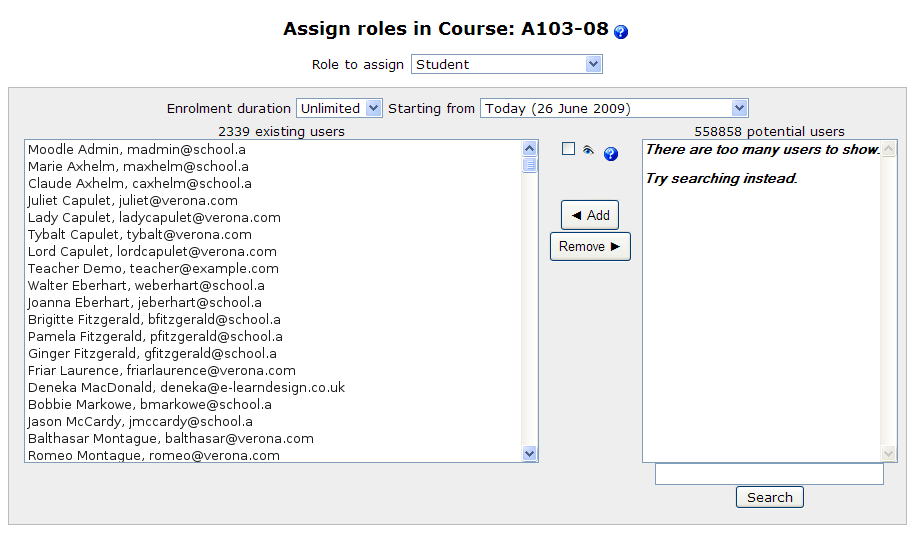The image size is (915, 534).
Task: Tick the hidden assignment checkbox
Action: point(569,149)
